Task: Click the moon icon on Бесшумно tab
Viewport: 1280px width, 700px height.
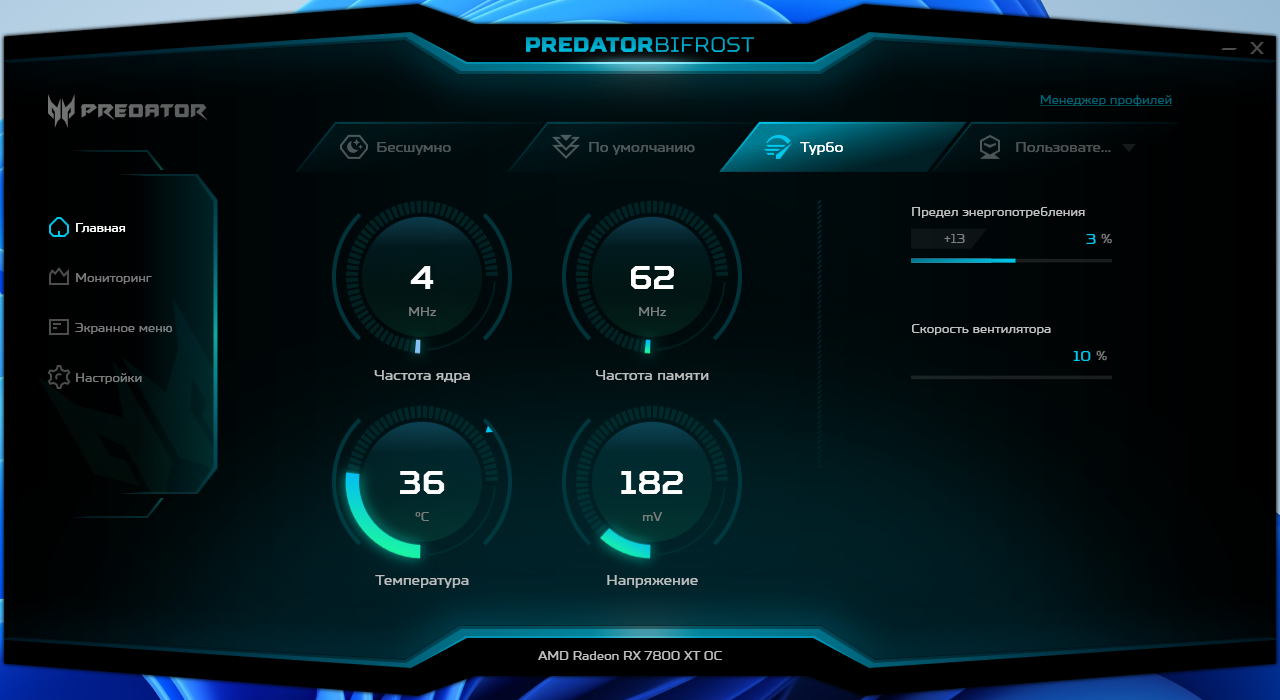Action: coord(354,147)
